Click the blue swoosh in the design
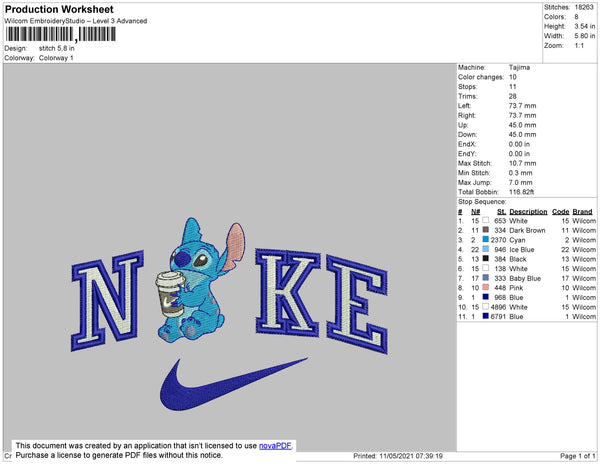600x464 pixels. point(233,384)
